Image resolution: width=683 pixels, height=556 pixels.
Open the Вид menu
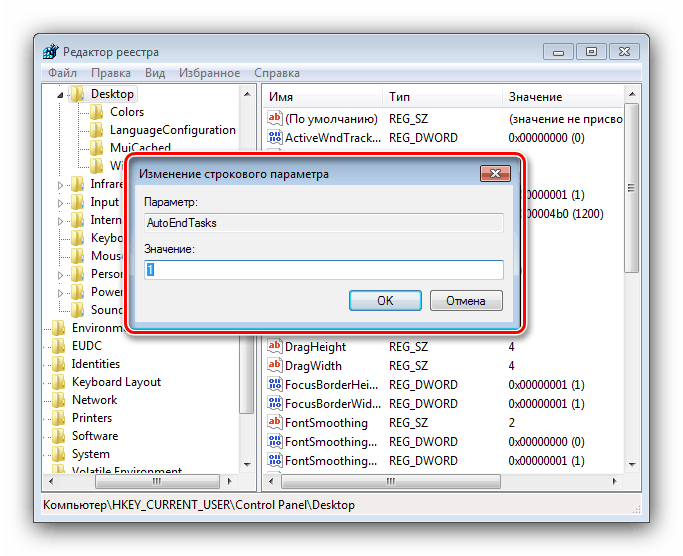tap(155, 73)
